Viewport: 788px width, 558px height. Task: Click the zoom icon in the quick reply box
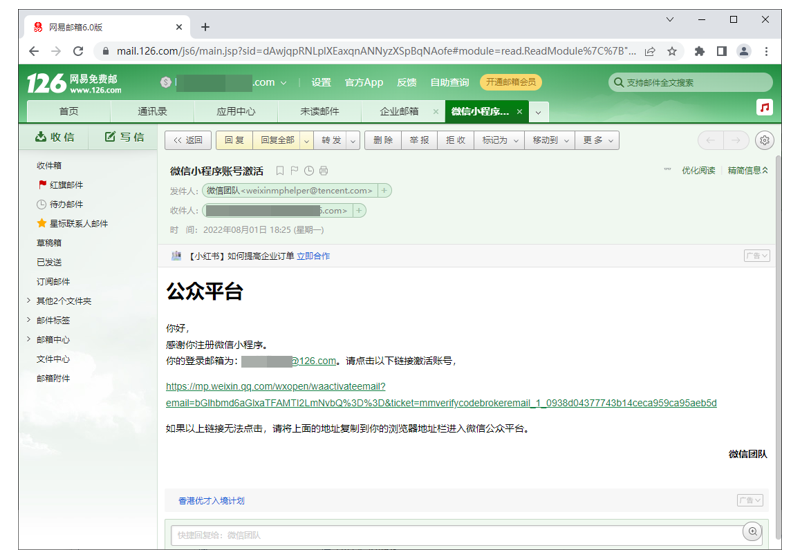pos(752,531)
